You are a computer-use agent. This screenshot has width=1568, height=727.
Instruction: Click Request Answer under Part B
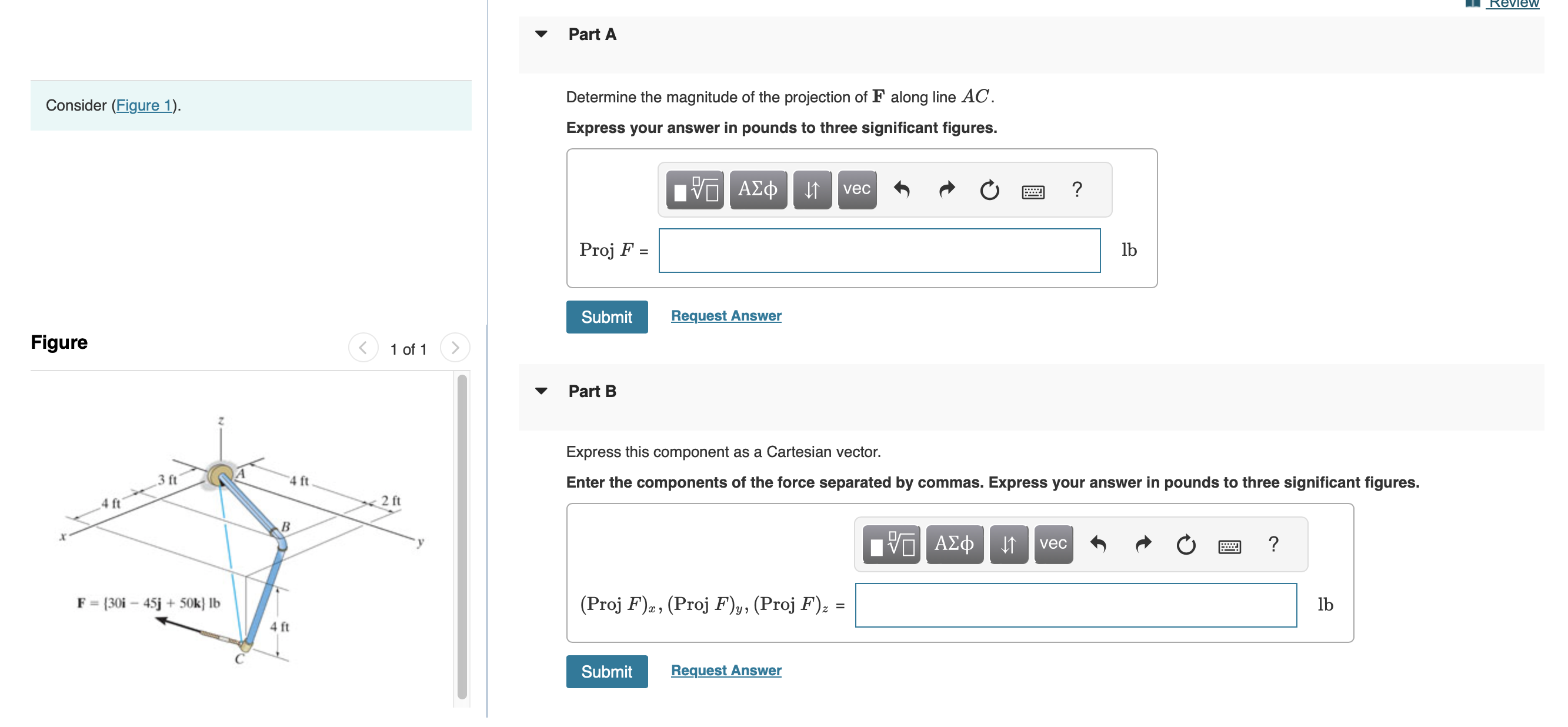pyautogui.click(x=725, y=671)
